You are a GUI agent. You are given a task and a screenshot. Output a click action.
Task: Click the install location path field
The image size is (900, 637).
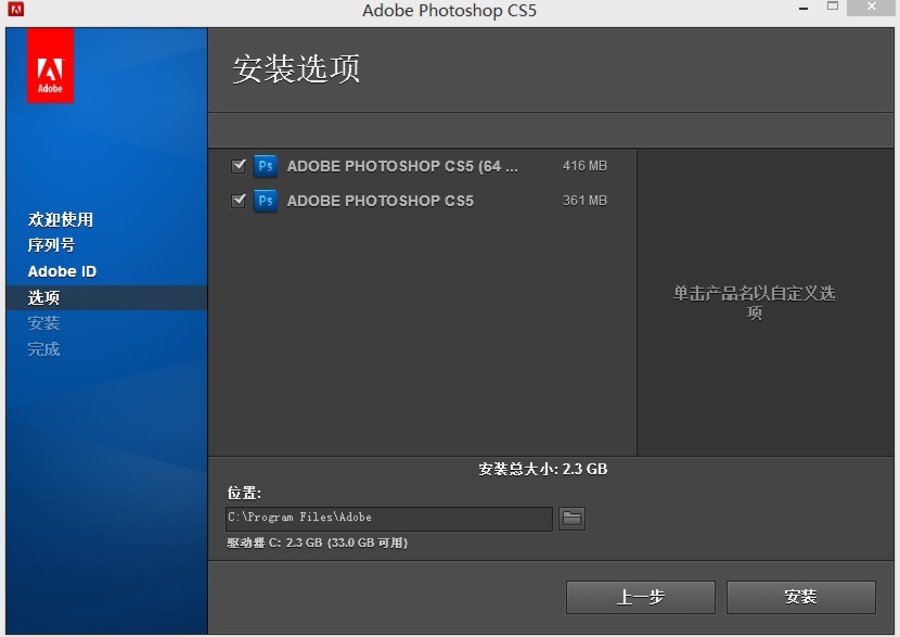tap(388, 518)
